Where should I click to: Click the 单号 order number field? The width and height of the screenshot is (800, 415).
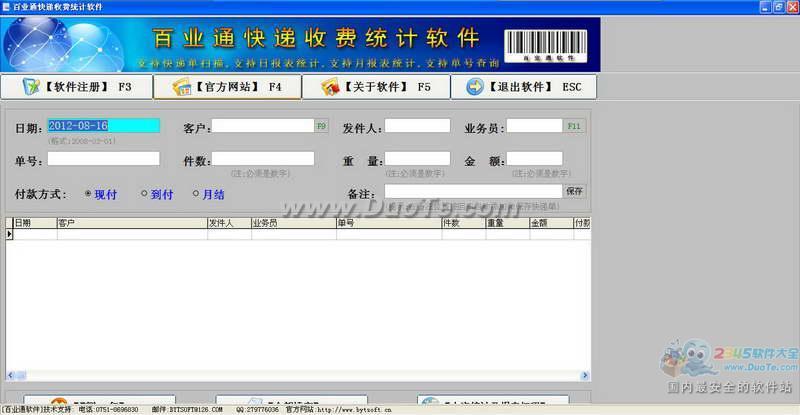(x=104, y=159)
